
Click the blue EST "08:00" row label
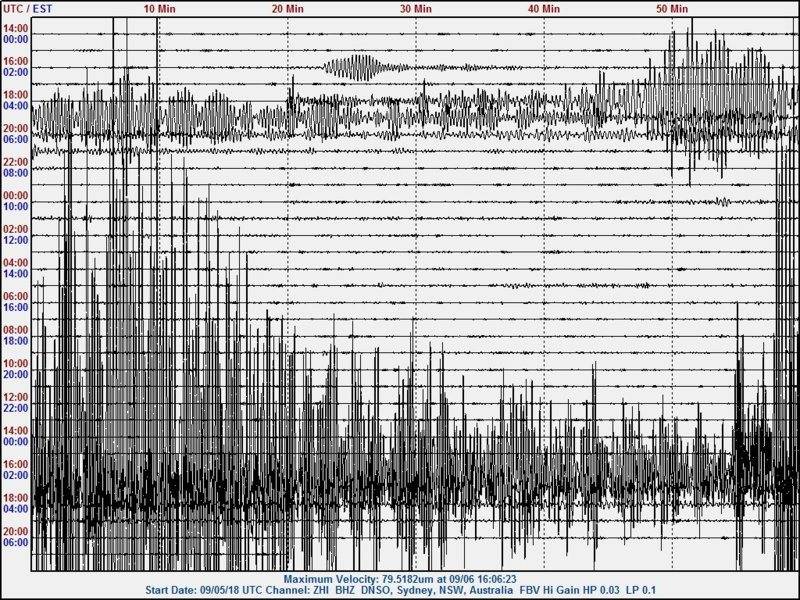point(16,173)
